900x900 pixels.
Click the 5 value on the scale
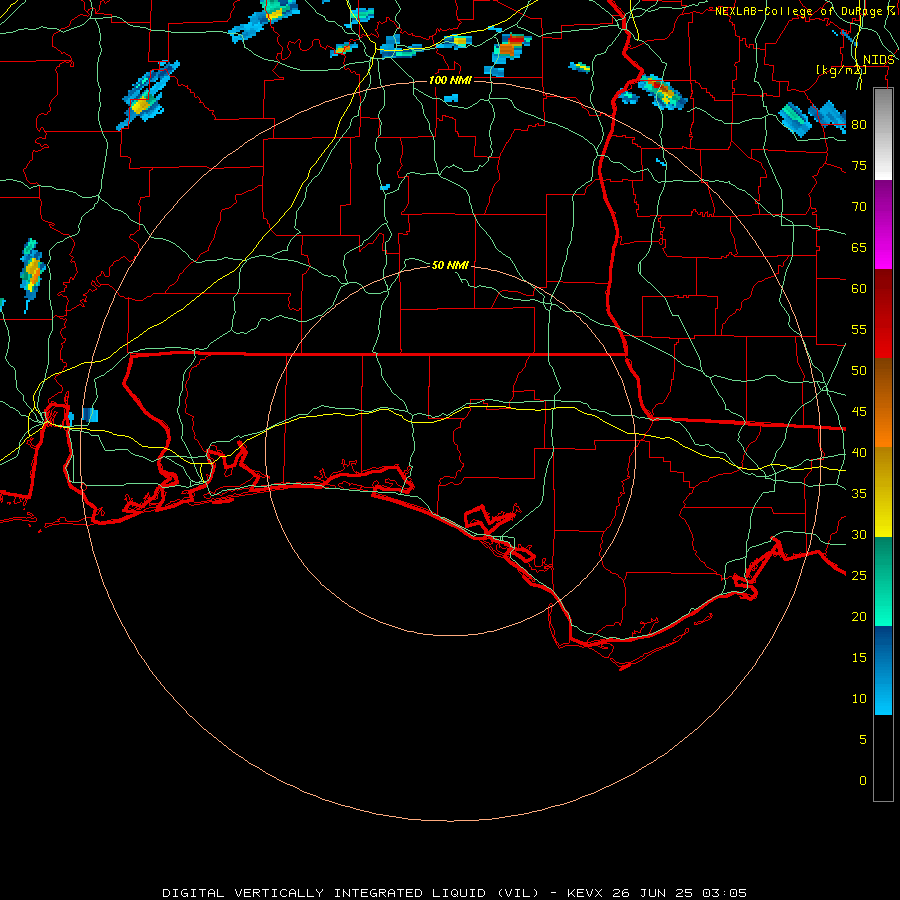[x=863, y=739]
